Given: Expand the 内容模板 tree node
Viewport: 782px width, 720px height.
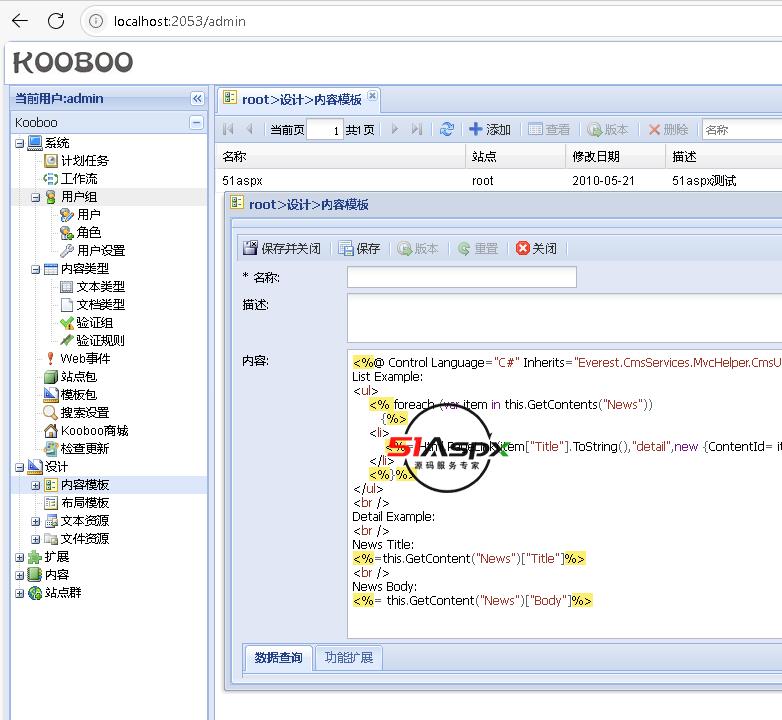Looking at the screenshot, I should pyautogui.click(x=35, y=485).
